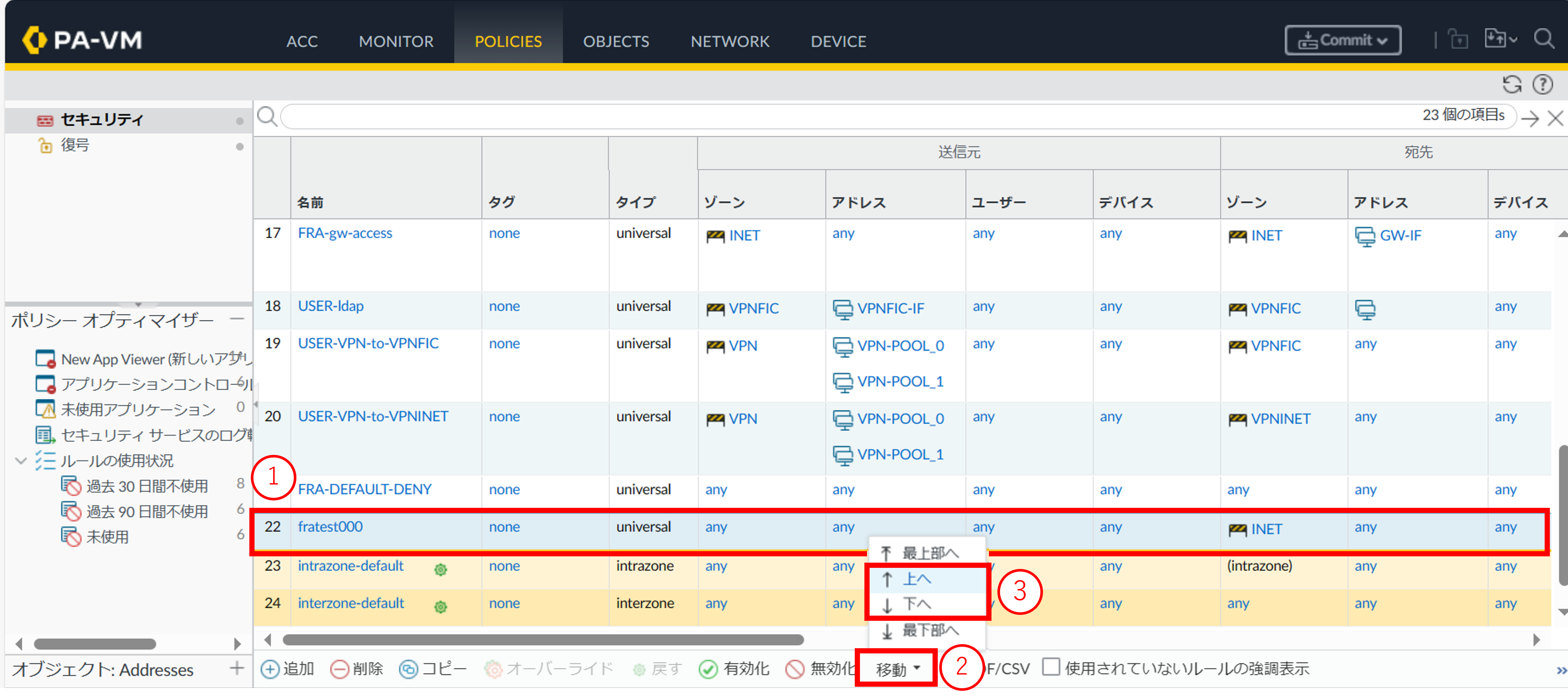The width and height of the screenshot is (1568, 696).
Task: Click the add (追加) plus icon
Action: [x=270, y=669]
